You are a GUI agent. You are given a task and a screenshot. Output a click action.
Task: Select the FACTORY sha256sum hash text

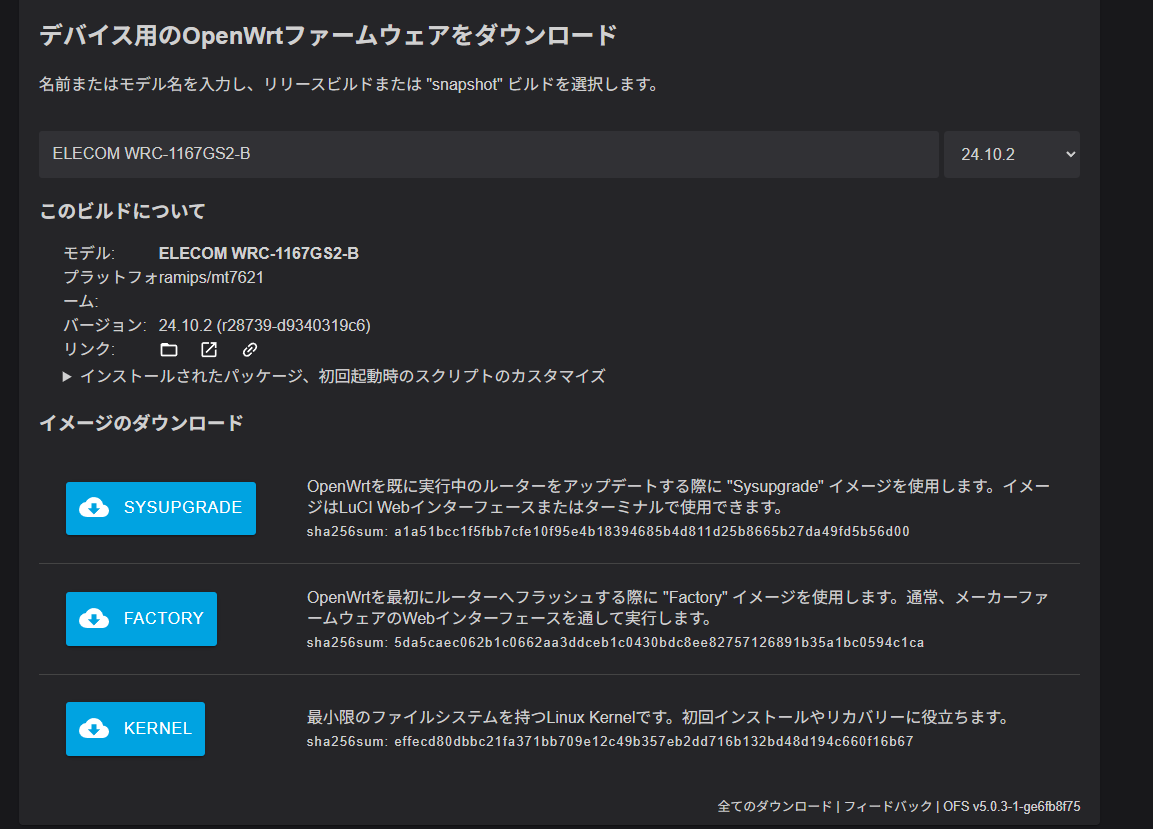(659, 643)
